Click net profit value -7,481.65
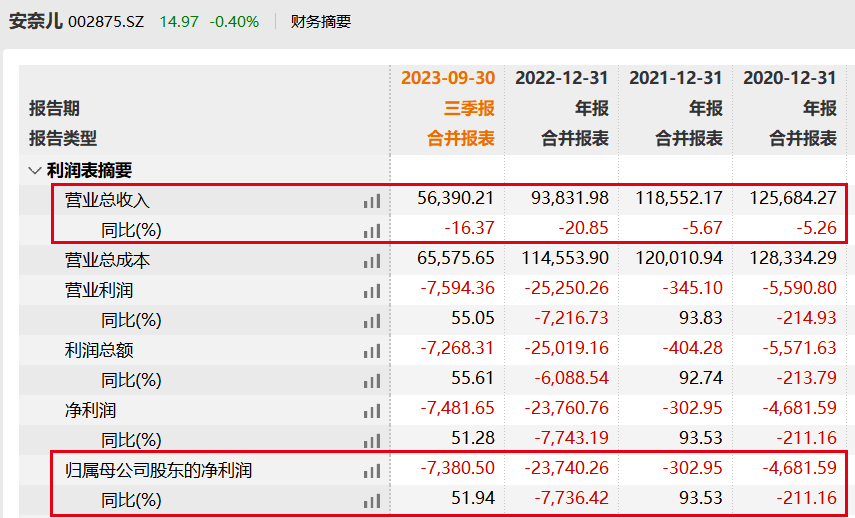The height and width of the screenshot is (518, 855). point(457,408)
